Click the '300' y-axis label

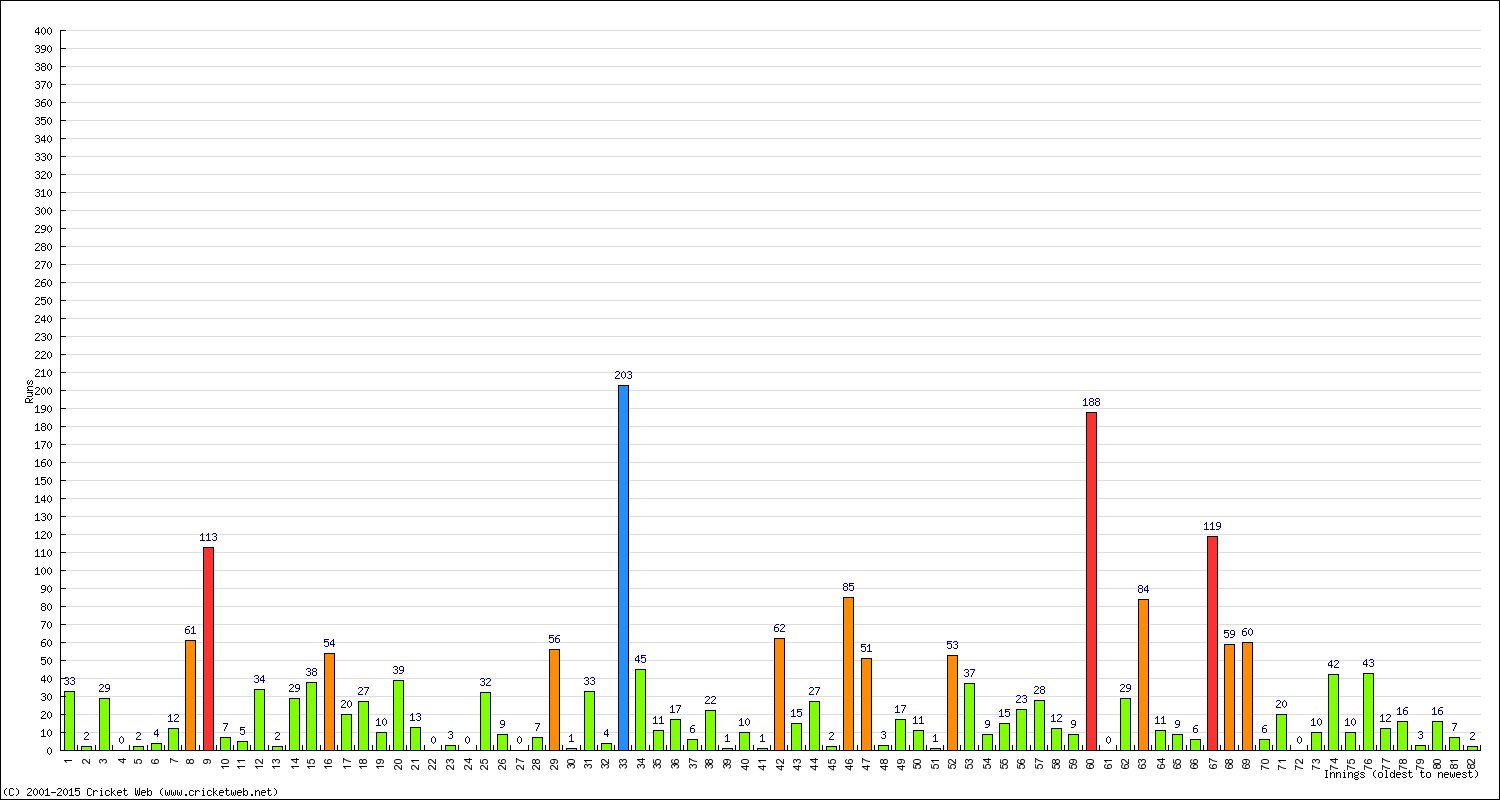[x=42, y=211]
